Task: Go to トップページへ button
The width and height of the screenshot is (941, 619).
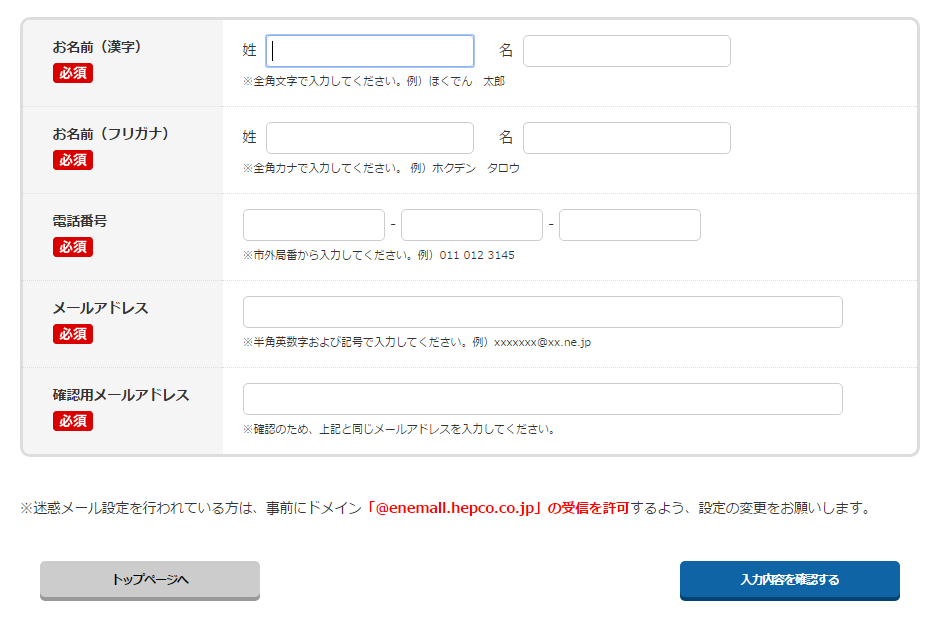Action: (x=150, y=580)
